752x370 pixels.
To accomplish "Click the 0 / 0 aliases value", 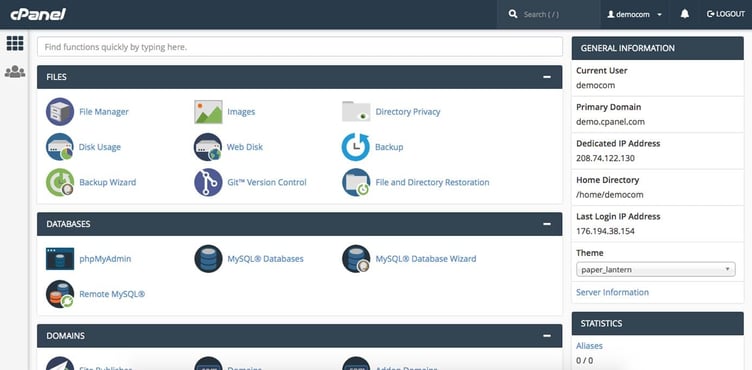I will click(x=584, y=360).
